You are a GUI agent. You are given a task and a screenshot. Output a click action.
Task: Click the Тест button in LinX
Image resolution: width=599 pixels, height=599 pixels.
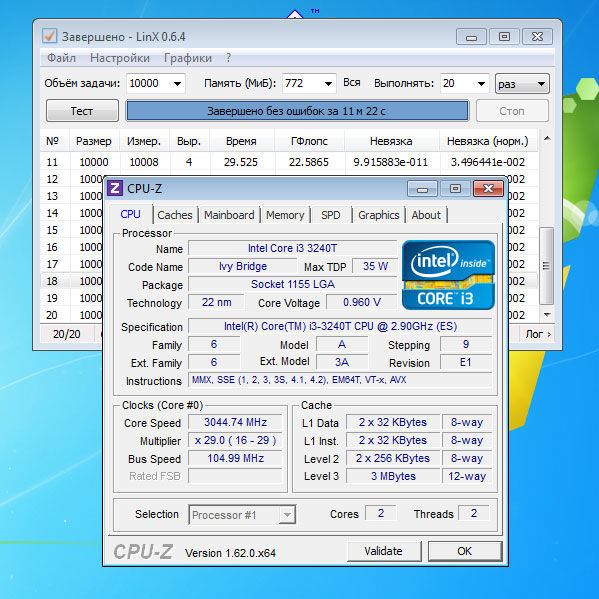82,111
